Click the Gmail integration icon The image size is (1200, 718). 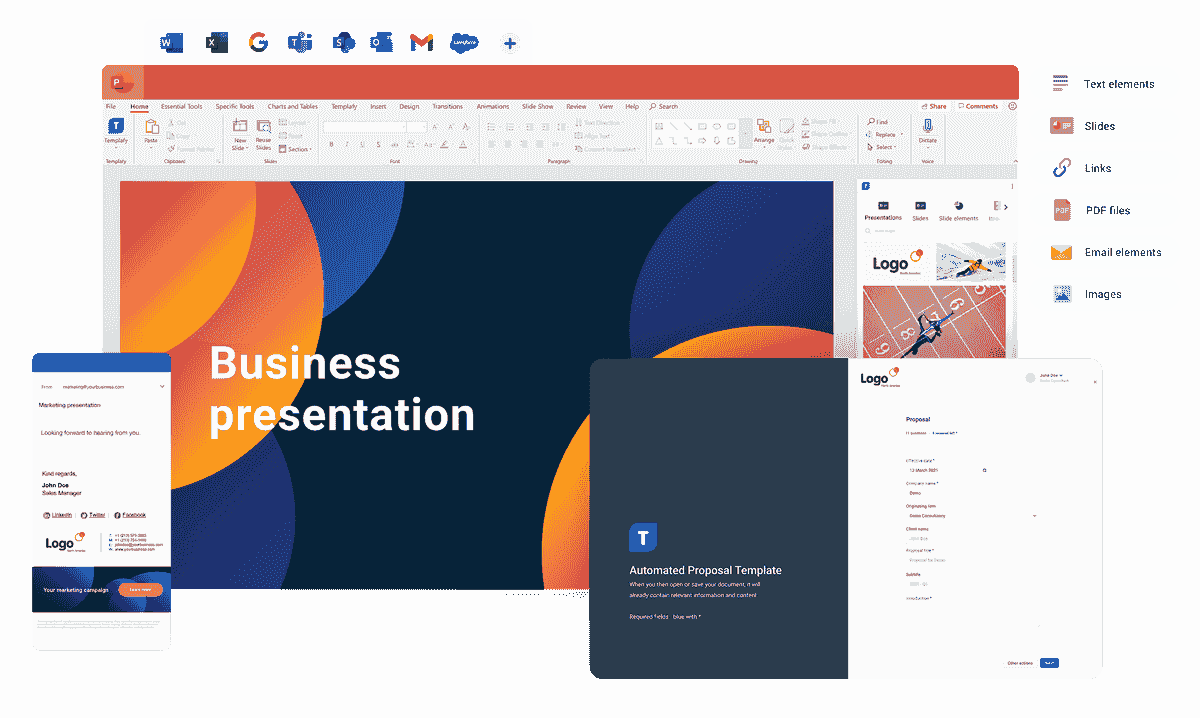(x=422, y=42)
